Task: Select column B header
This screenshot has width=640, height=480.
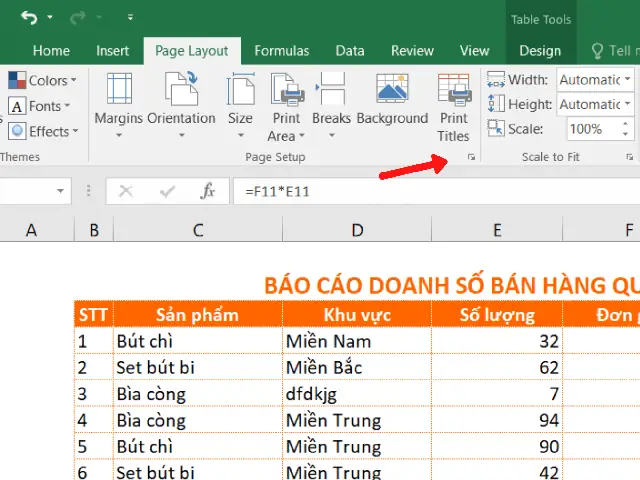Action: [x=94, y=230]
